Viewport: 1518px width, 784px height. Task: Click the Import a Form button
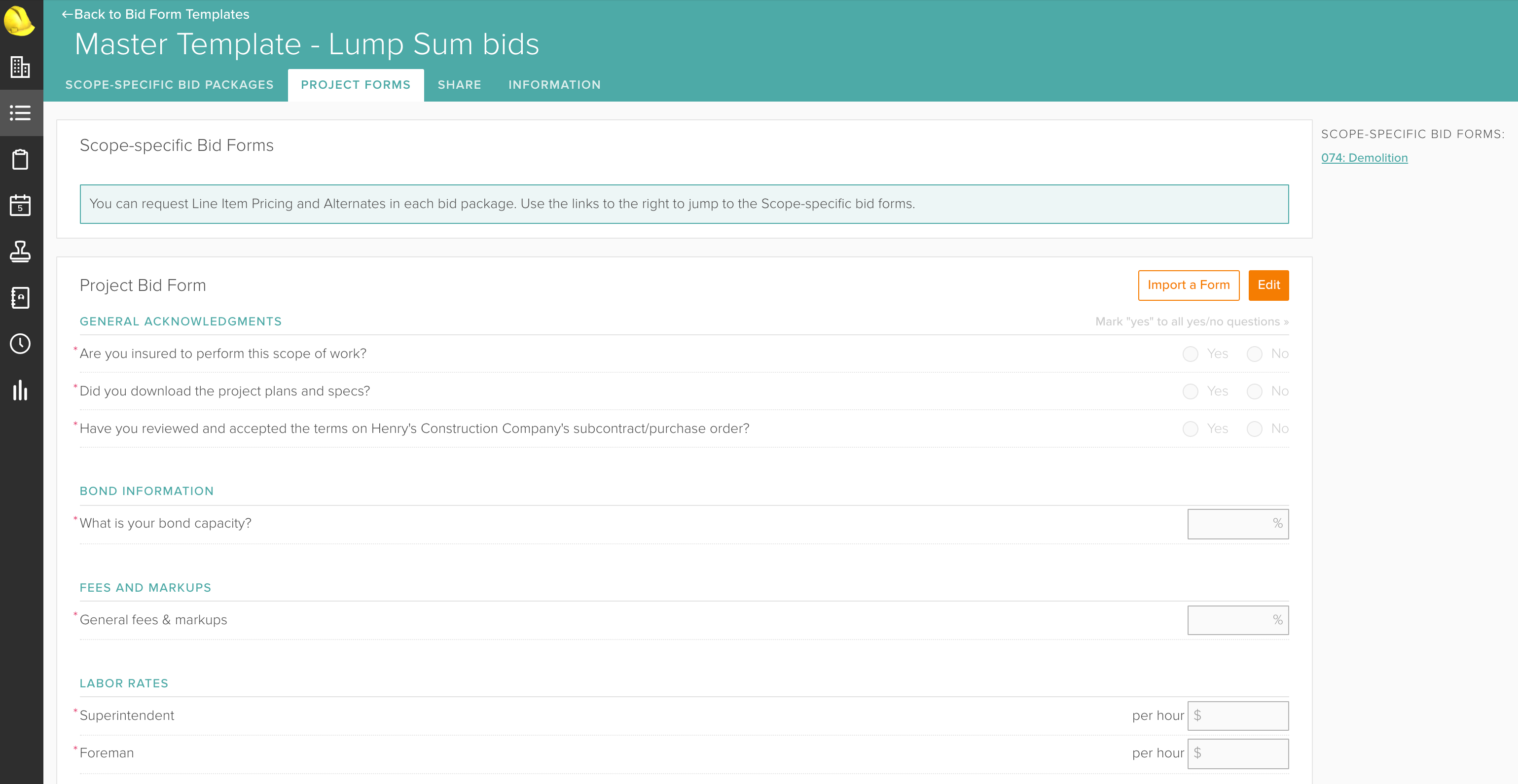(1189, 285)
